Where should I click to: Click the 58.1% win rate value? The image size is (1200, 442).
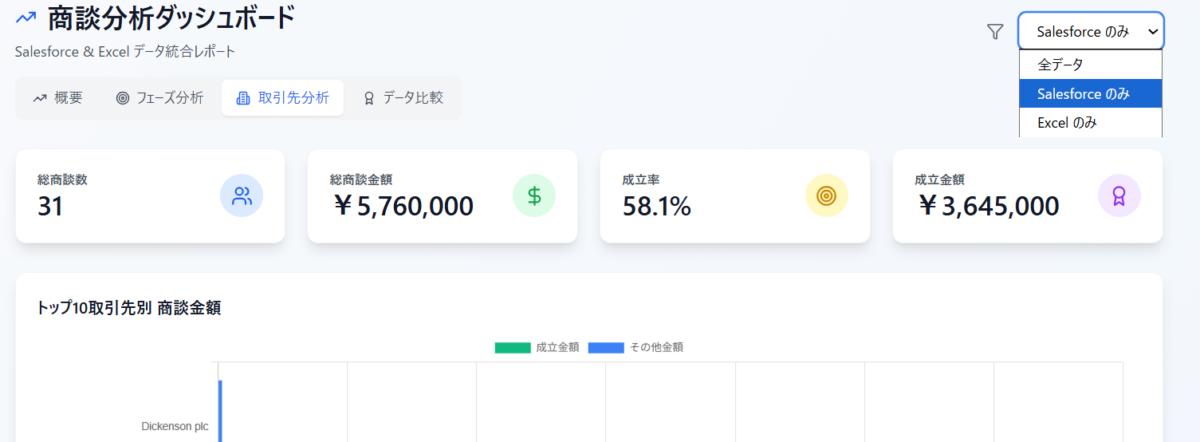pyautogui.click(x=657, y=206)
